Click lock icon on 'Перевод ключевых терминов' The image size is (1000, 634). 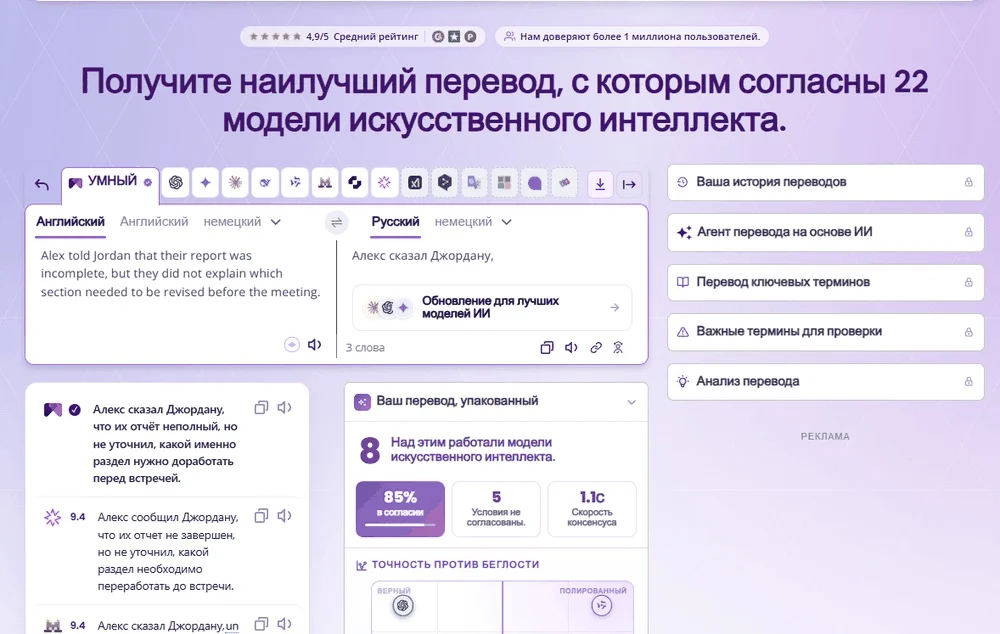[968, 282]
